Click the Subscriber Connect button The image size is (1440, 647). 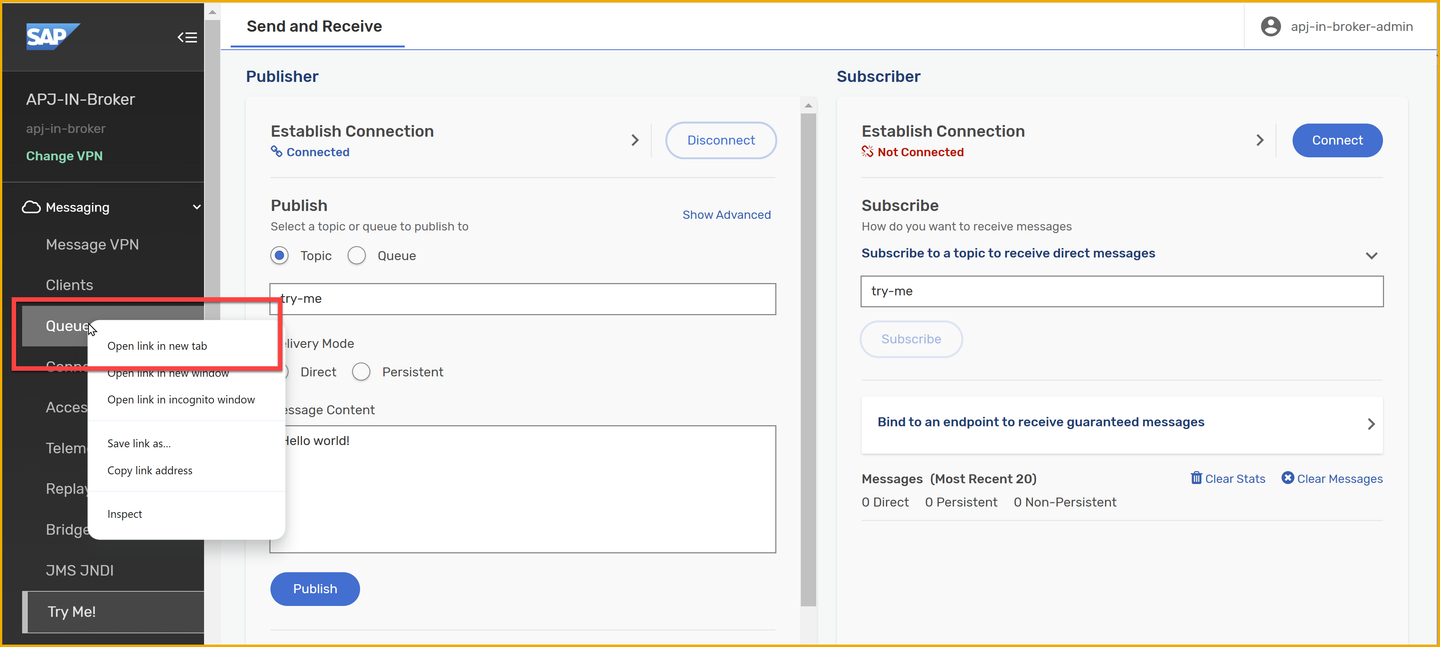pyautogui.click(x=1338, y=140)
